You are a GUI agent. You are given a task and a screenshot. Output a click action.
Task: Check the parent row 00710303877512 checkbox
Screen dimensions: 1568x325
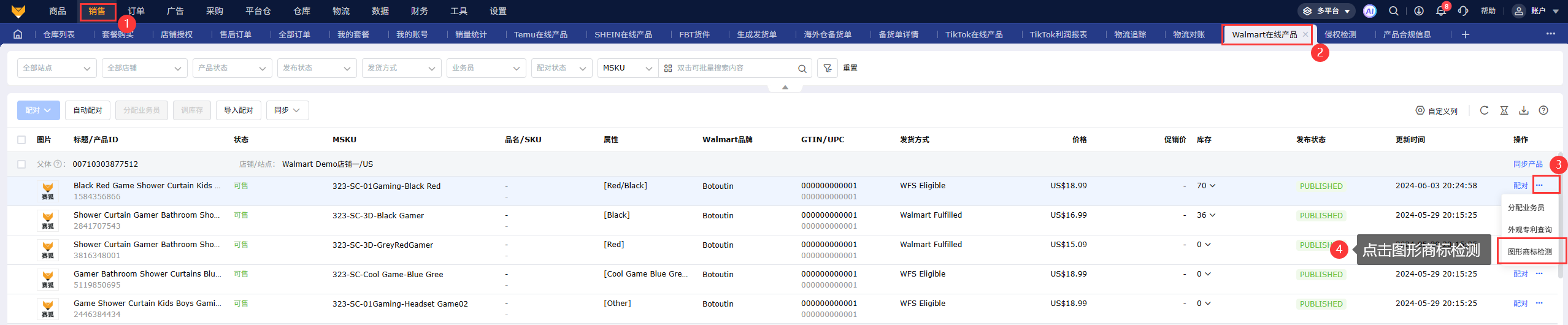click(x=21, y=164)
